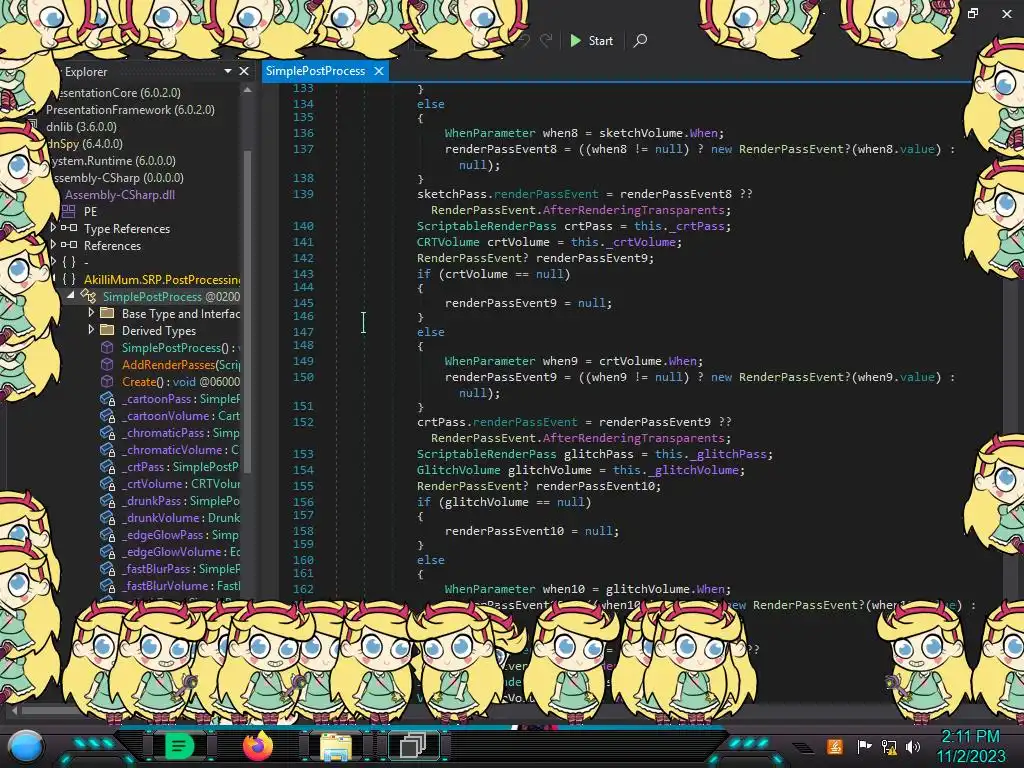Click the Create() method cube icon
The width and height of the screenshot is (1024, 768).
tap(107, 381)
